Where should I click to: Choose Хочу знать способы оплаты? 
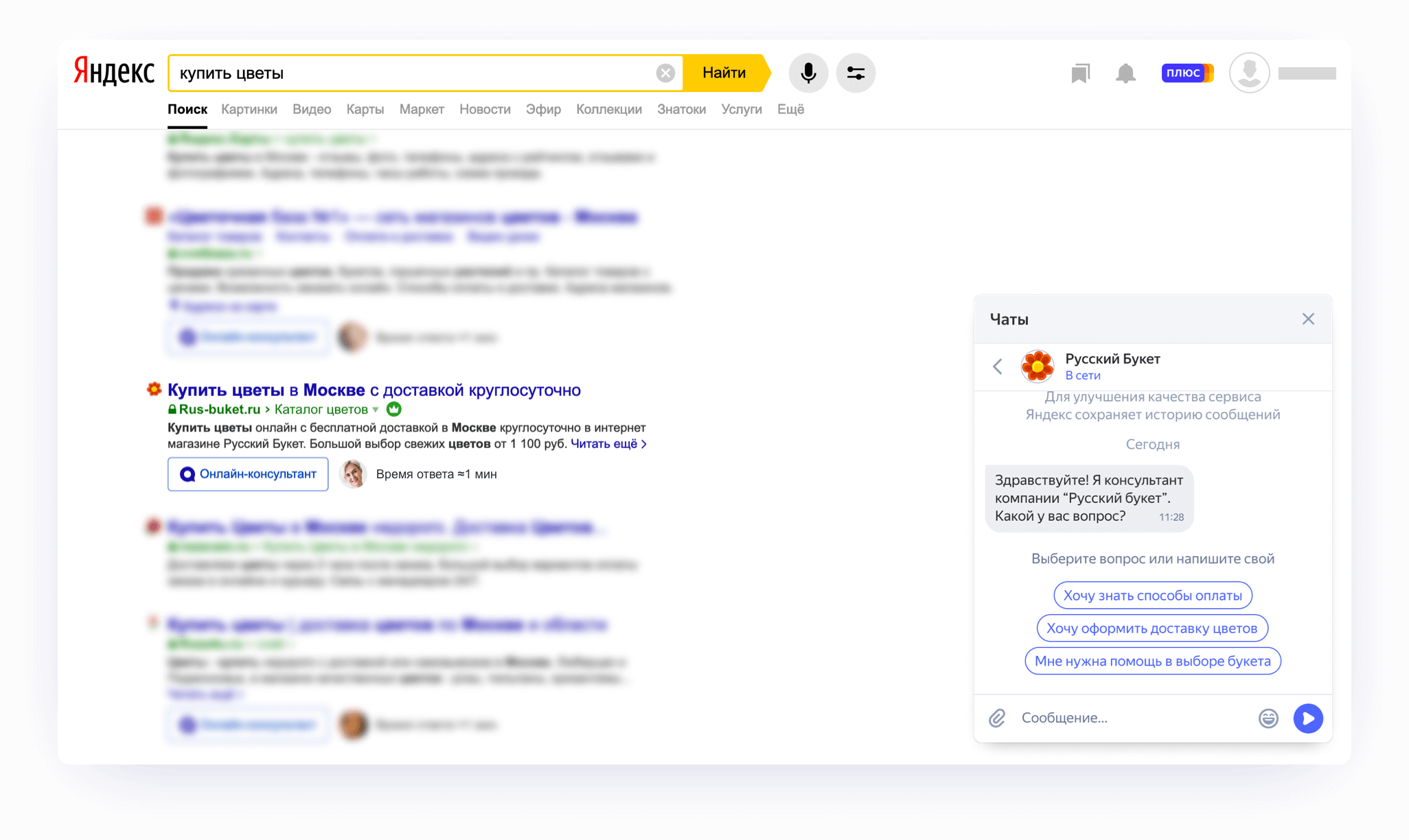[1153, 596]
